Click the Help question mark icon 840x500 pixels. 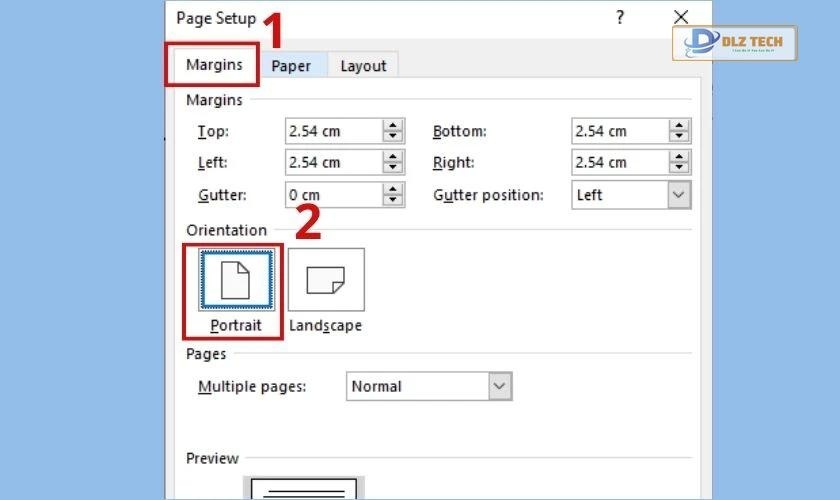pyautogui.click(x=620, y=17)
